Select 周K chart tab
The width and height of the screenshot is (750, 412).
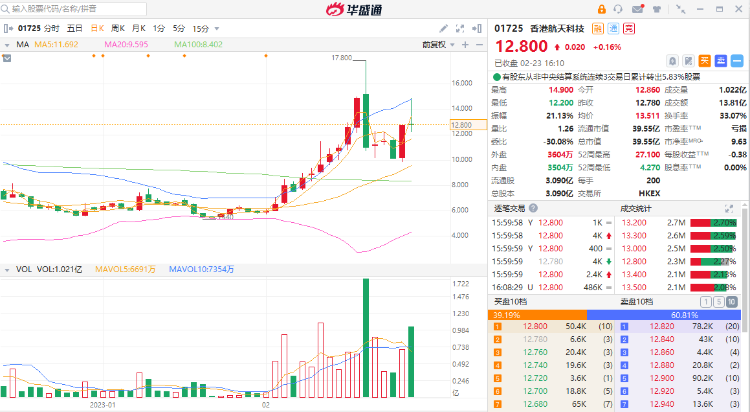pyautogui.click(x=118, y=29)
